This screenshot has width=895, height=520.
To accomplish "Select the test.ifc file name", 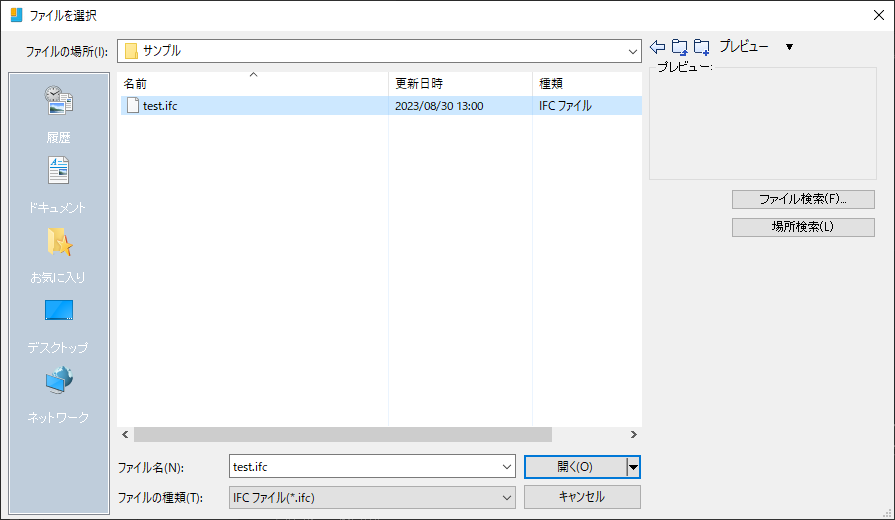I will [x=160, y=106].
